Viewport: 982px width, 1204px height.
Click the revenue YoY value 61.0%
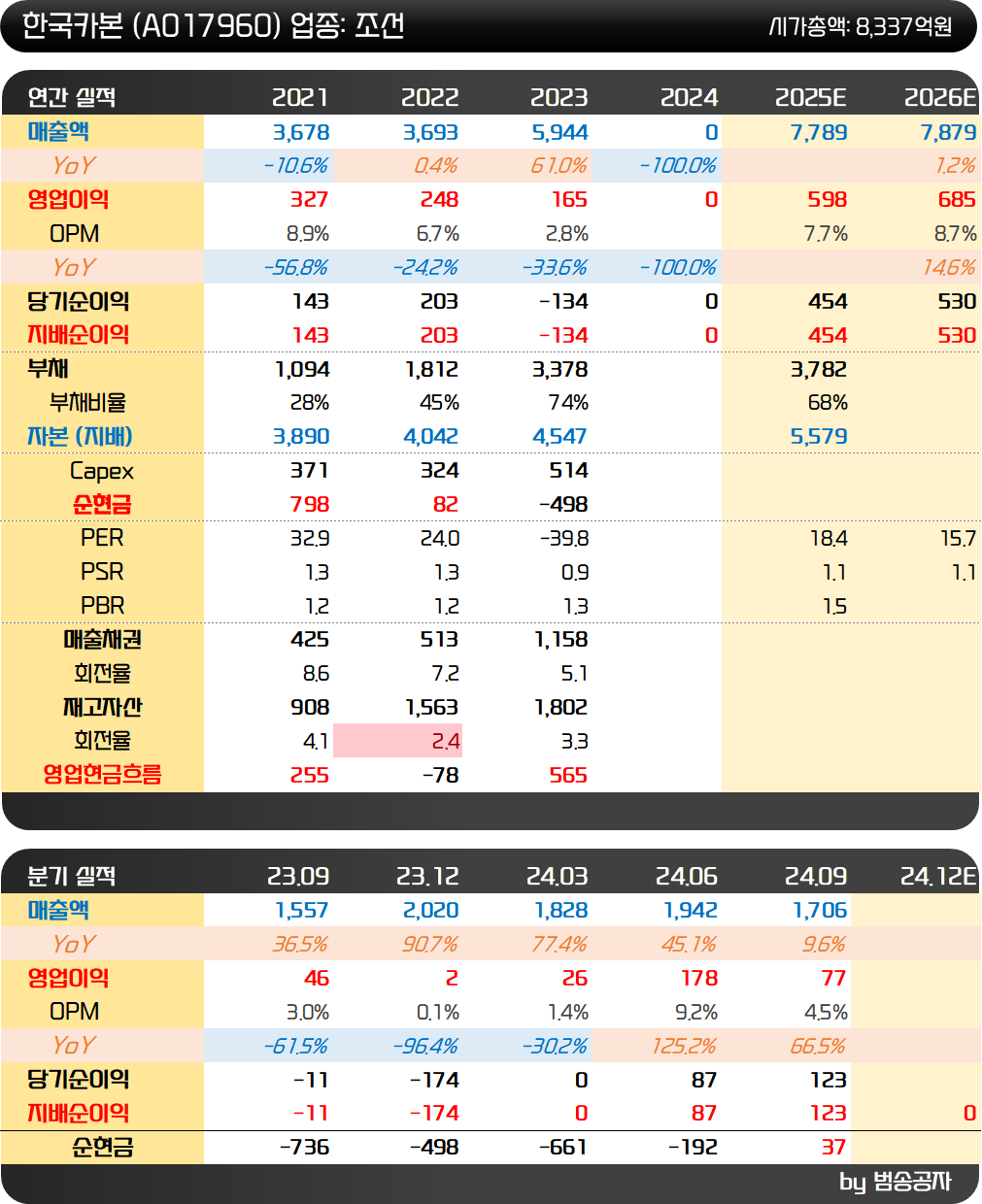(559, 166)
